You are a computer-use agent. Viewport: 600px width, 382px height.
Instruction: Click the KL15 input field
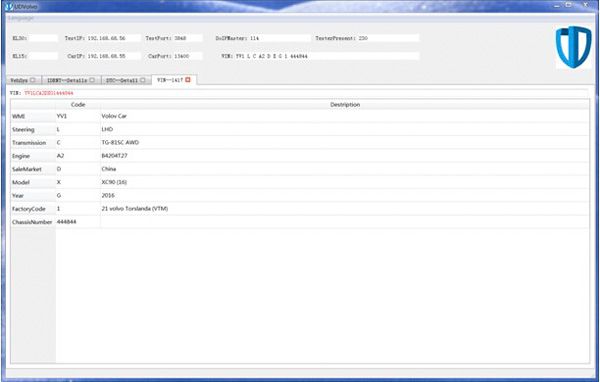(x=42, y=56)
